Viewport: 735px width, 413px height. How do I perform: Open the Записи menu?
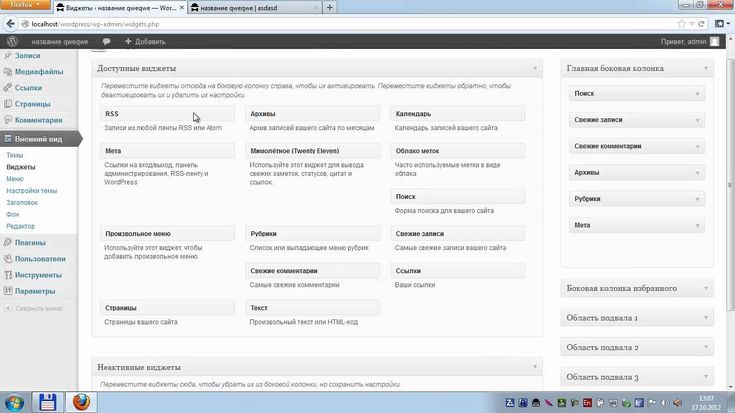coord(27,55)
